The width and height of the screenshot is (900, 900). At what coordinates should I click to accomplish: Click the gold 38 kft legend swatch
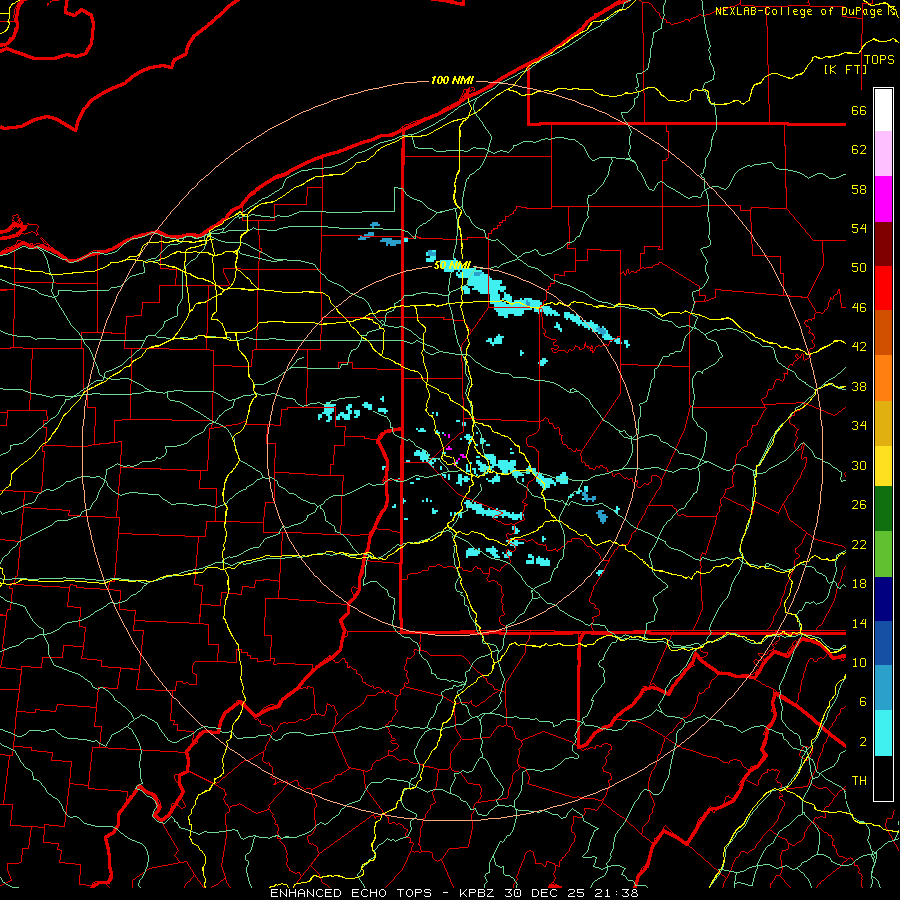(883, 423)
